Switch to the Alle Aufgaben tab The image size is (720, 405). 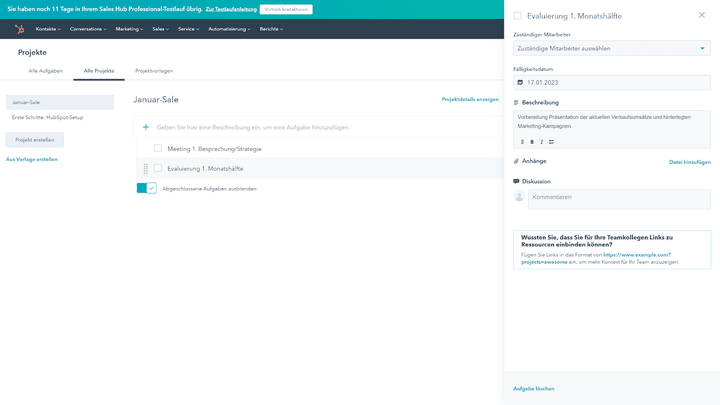click(45, 71)
